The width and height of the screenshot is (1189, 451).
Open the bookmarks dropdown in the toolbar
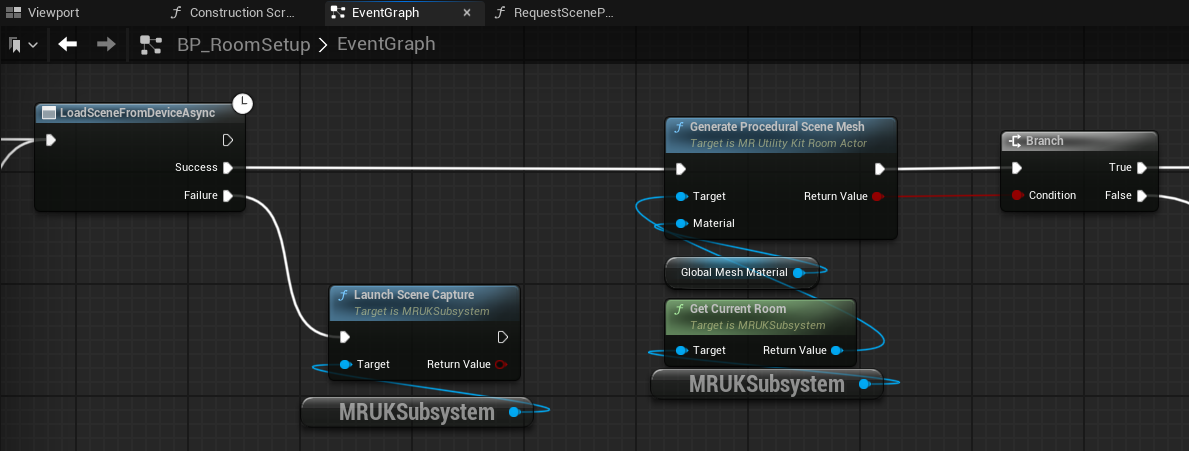coord(23,45)
